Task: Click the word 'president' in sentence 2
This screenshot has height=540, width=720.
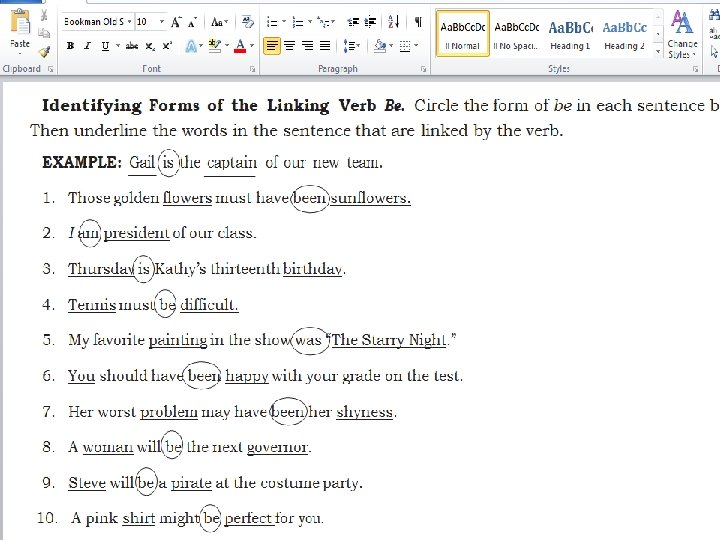Action: coord(136,233)
